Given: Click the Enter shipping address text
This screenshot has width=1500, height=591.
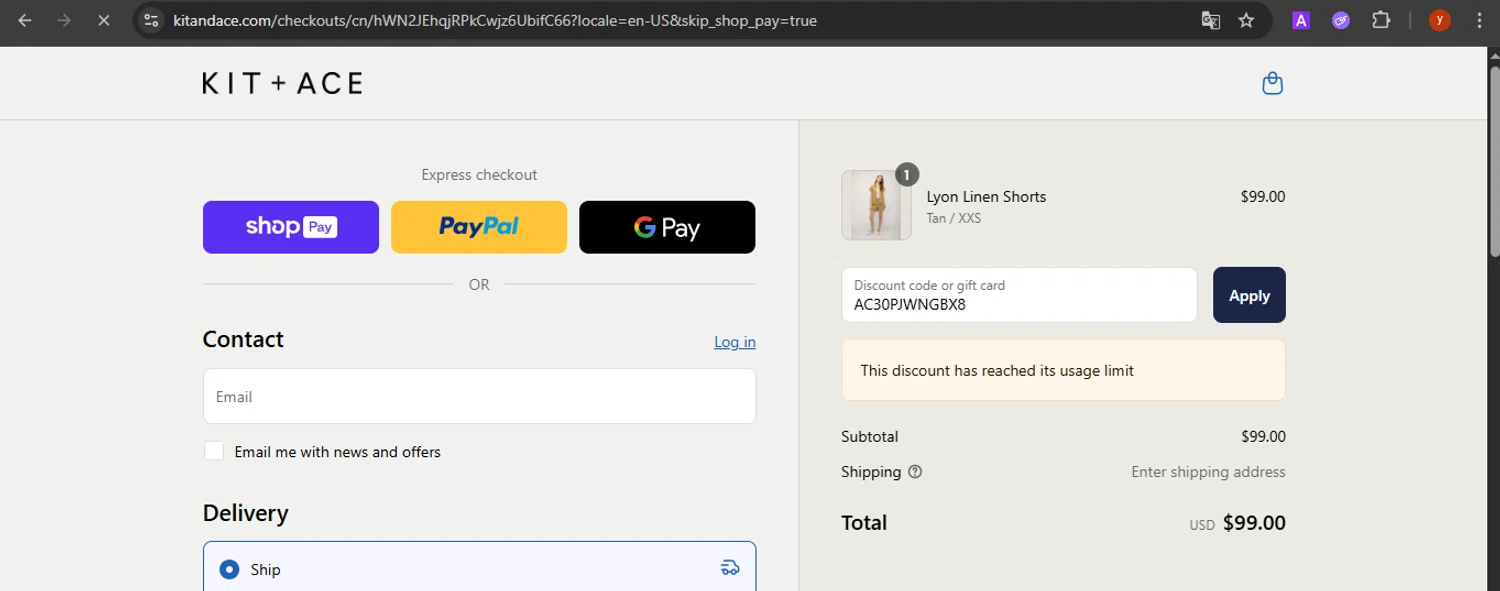Looking at the screenshot, I should point(1208,472).
